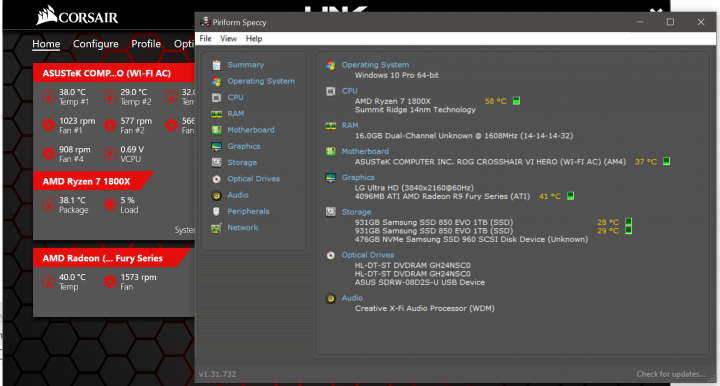
Task: Click the 476GB NVMe Samsung SSD 960 entry
Action: tap(471, 239)
